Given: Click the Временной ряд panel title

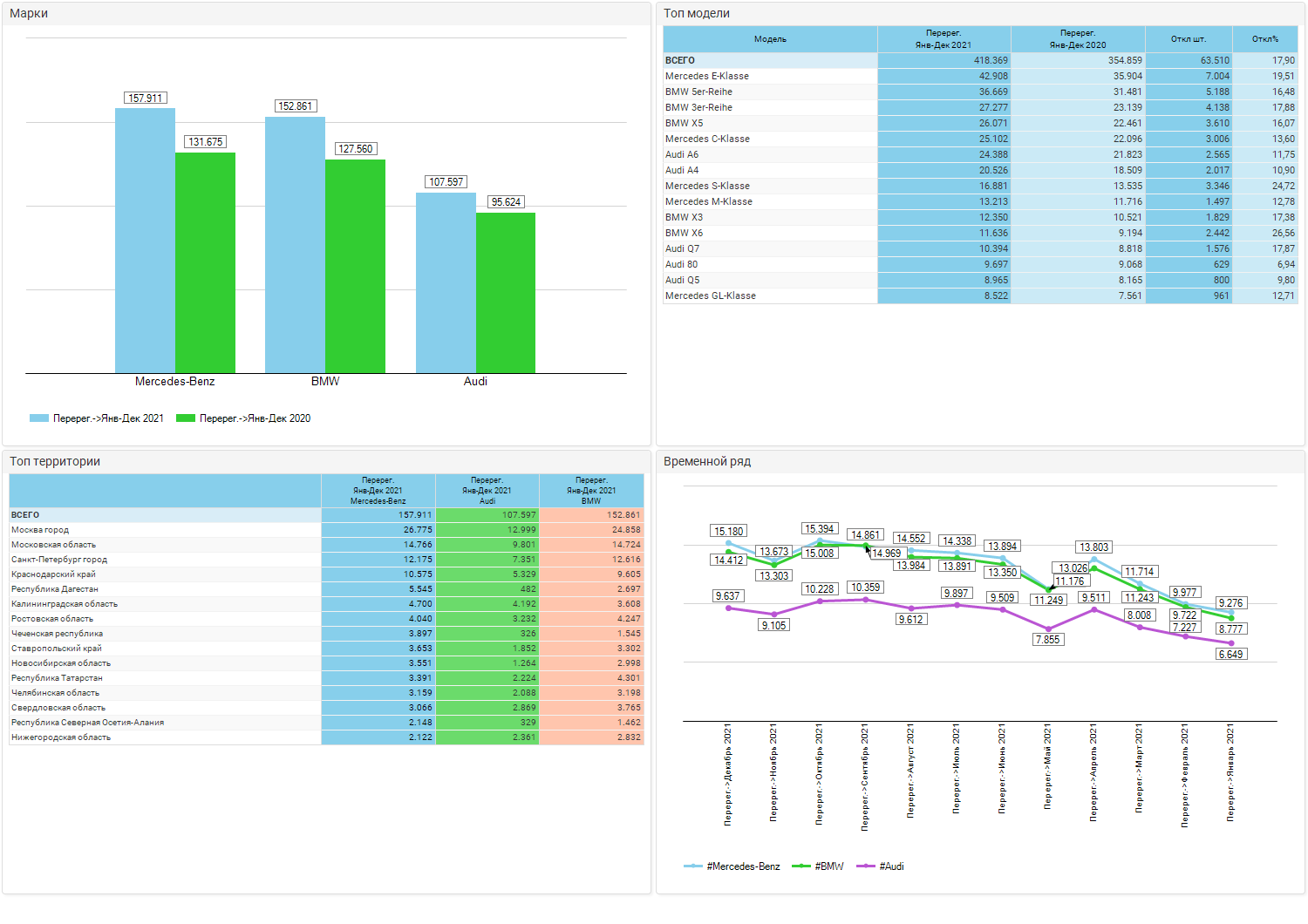Looking at the screenshot, I should [707, 462].
